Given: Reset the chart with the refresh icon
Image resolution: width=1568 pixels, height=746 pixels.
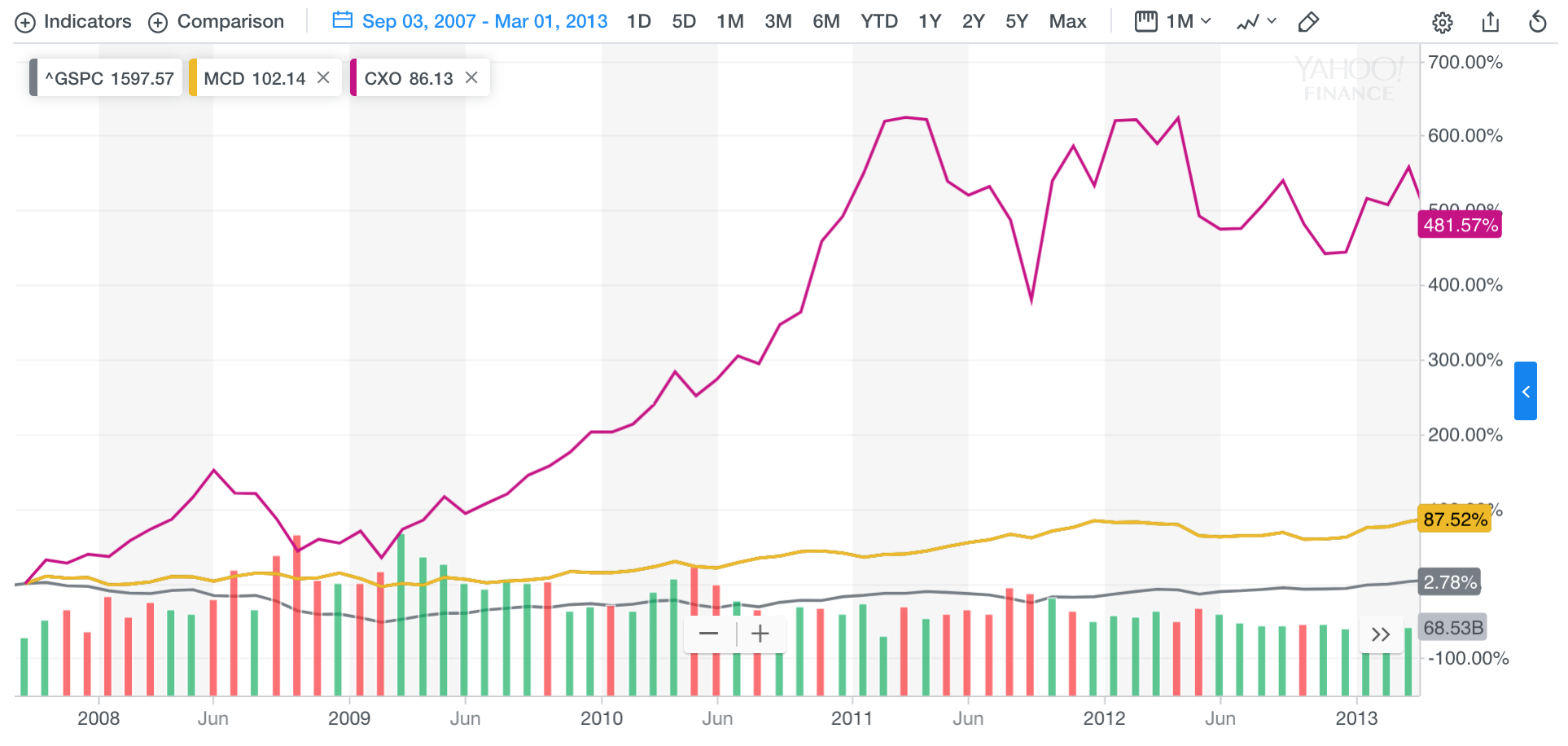Looking at the screenshot, I should (x=1538, y=22).
